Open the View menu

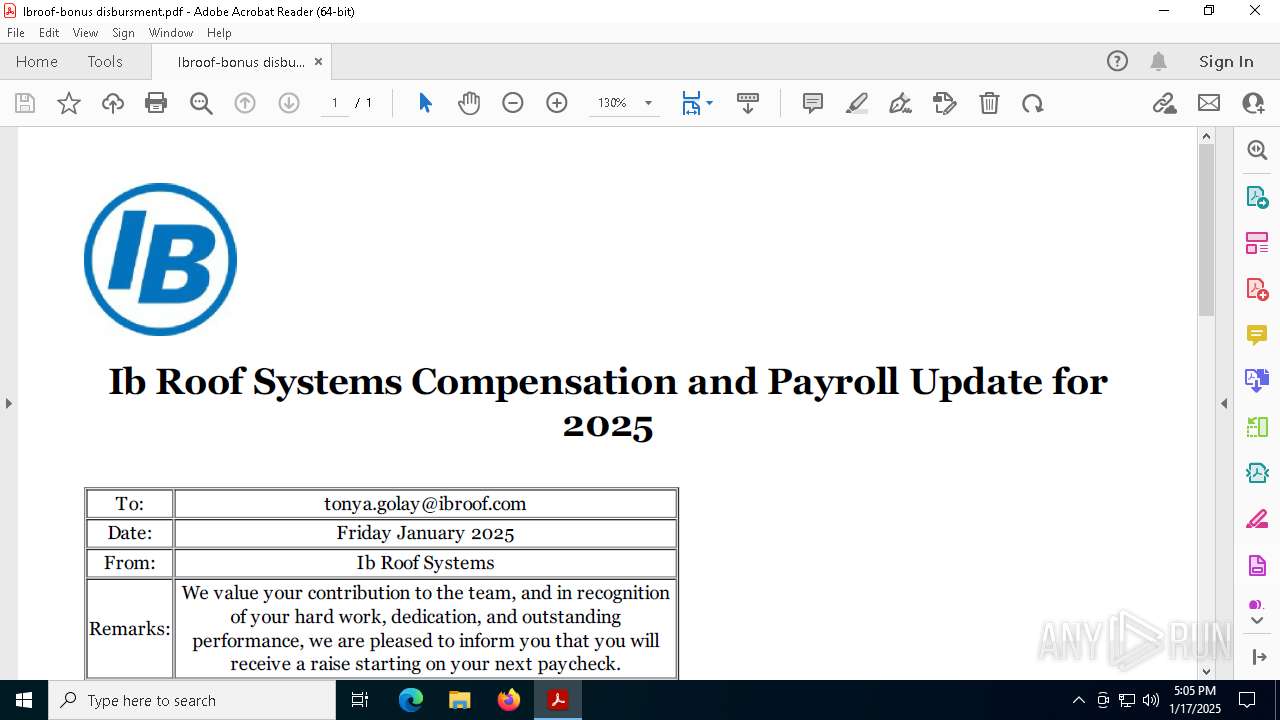coord(85,33)
